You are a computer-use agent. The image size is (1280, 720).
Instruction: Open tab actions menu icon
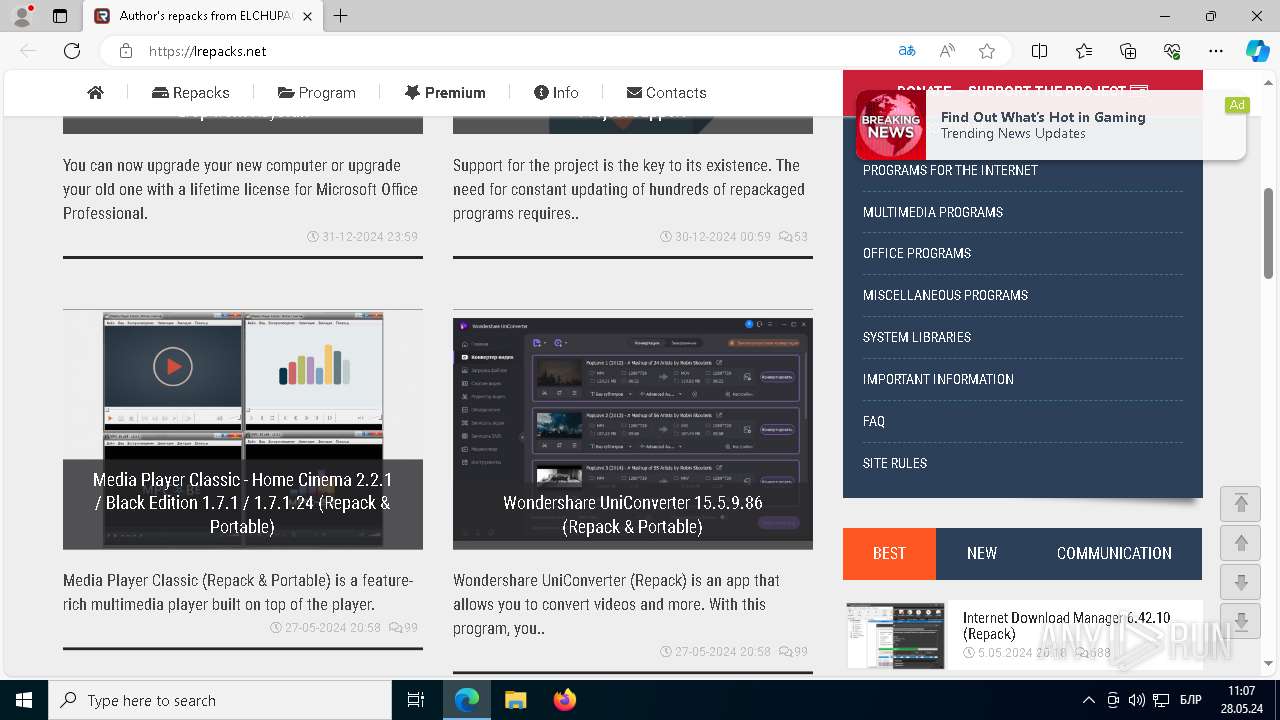click(x=60, y=16)
